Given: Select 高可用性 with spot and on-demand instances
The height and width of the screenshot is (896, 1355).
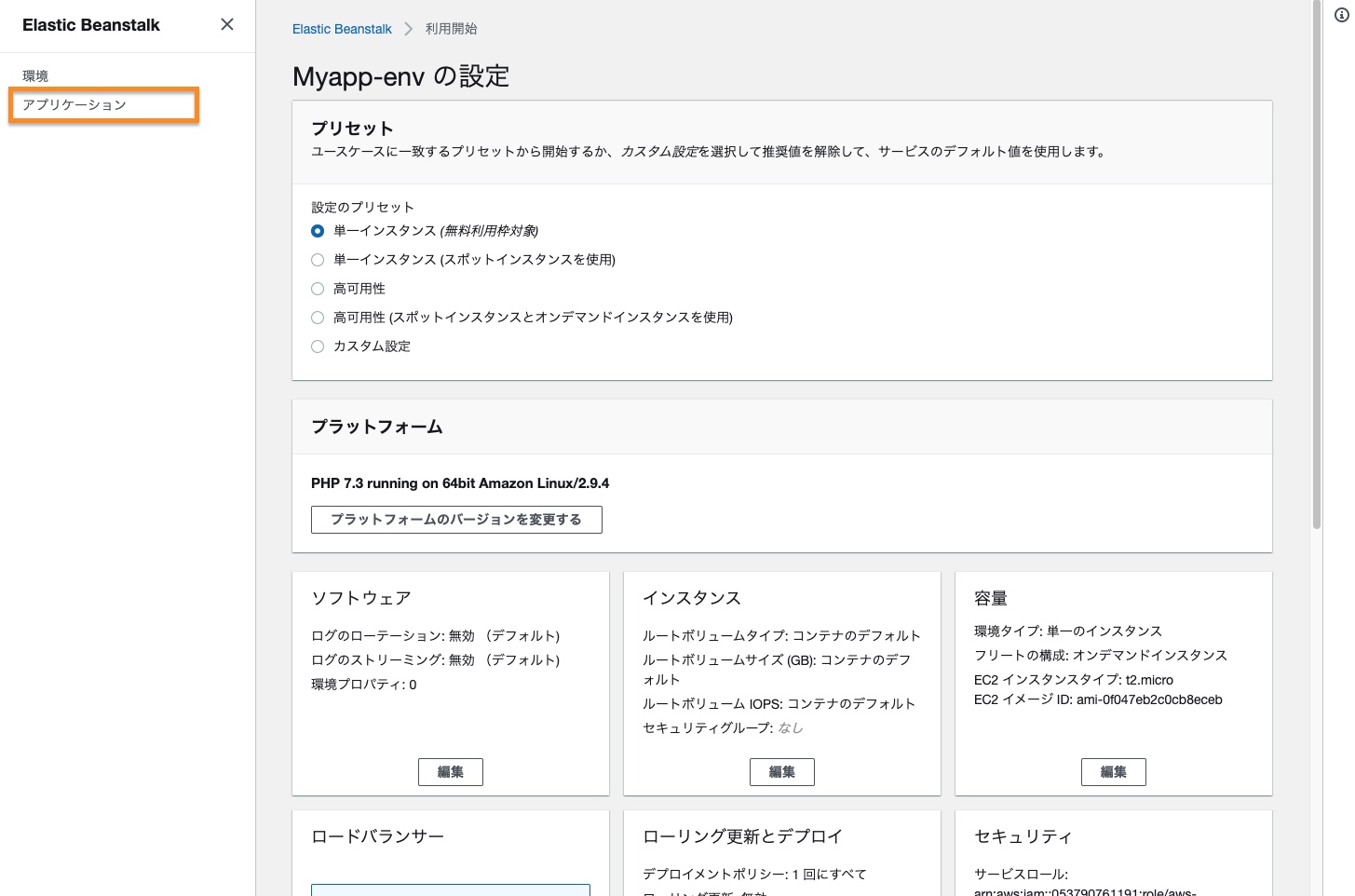Looking at the screenshot, I should click(x=318, y=318).
